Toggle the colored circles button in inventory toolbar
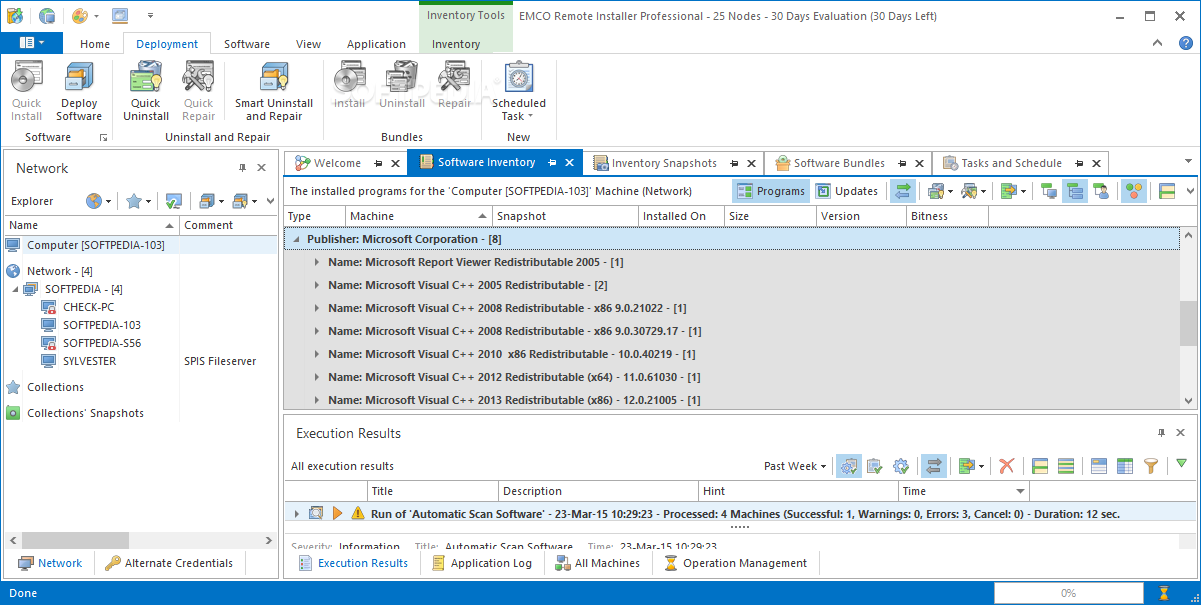 point(1133,191)
